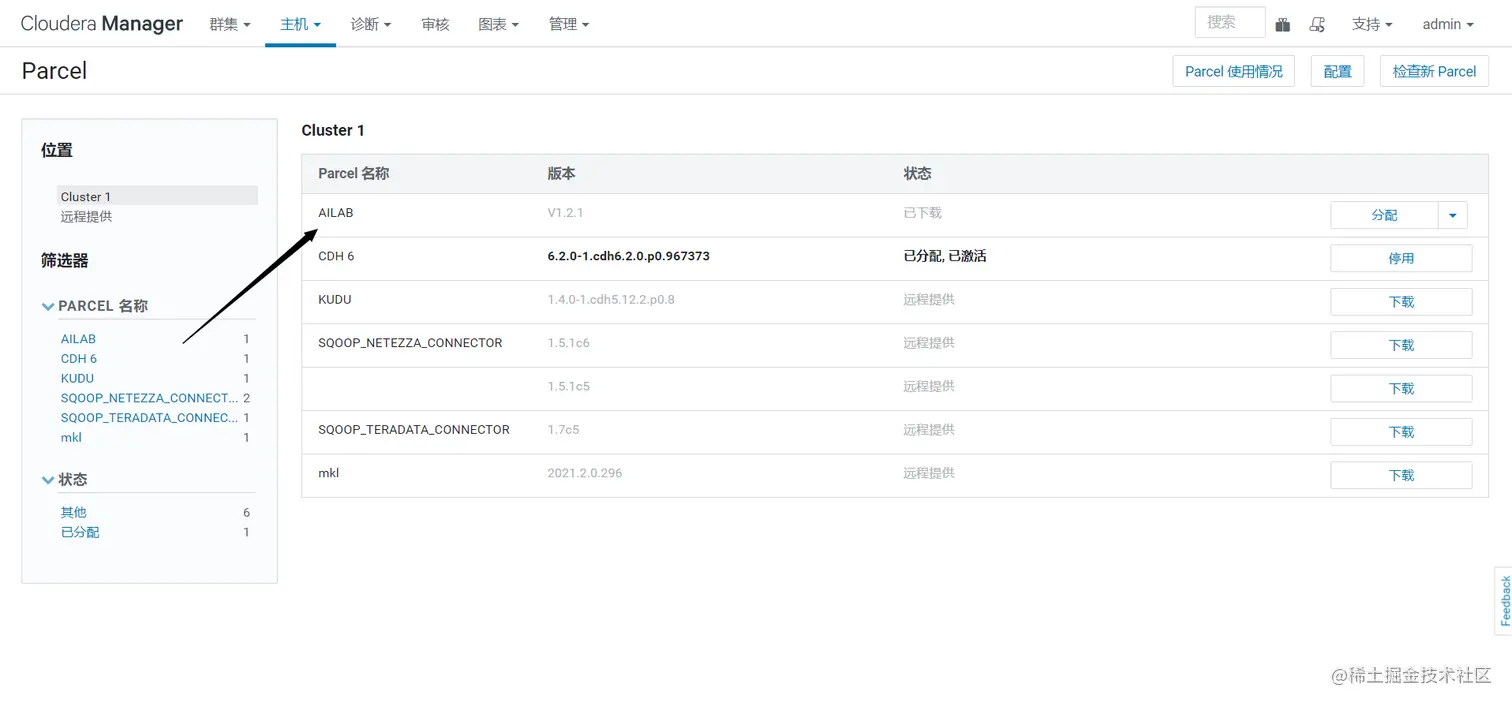Focus the 搜索 search field

[x=1230, y=22]
